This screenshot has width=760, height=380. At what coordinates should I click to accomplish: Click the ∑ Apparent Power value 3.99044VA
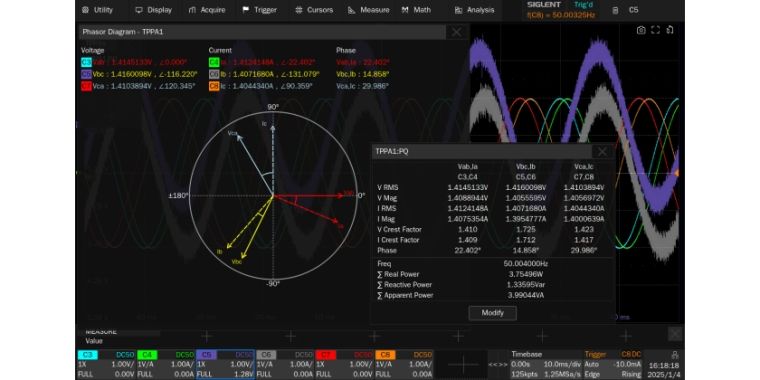(x=526, y=295)
